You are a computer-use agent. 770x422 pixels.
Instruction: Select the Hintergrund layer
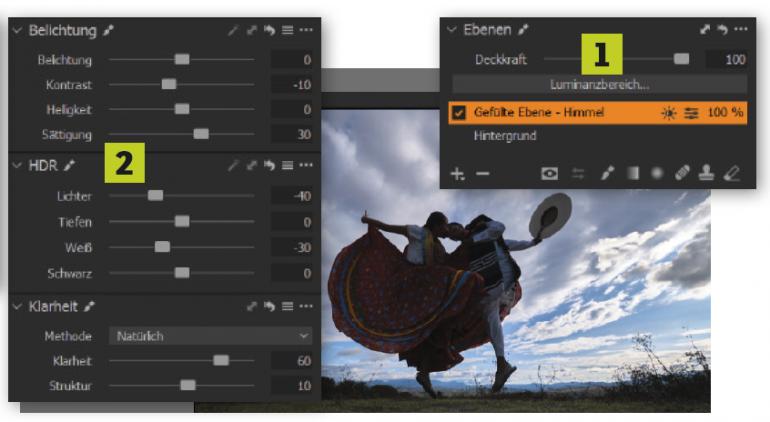coord(505,136)
